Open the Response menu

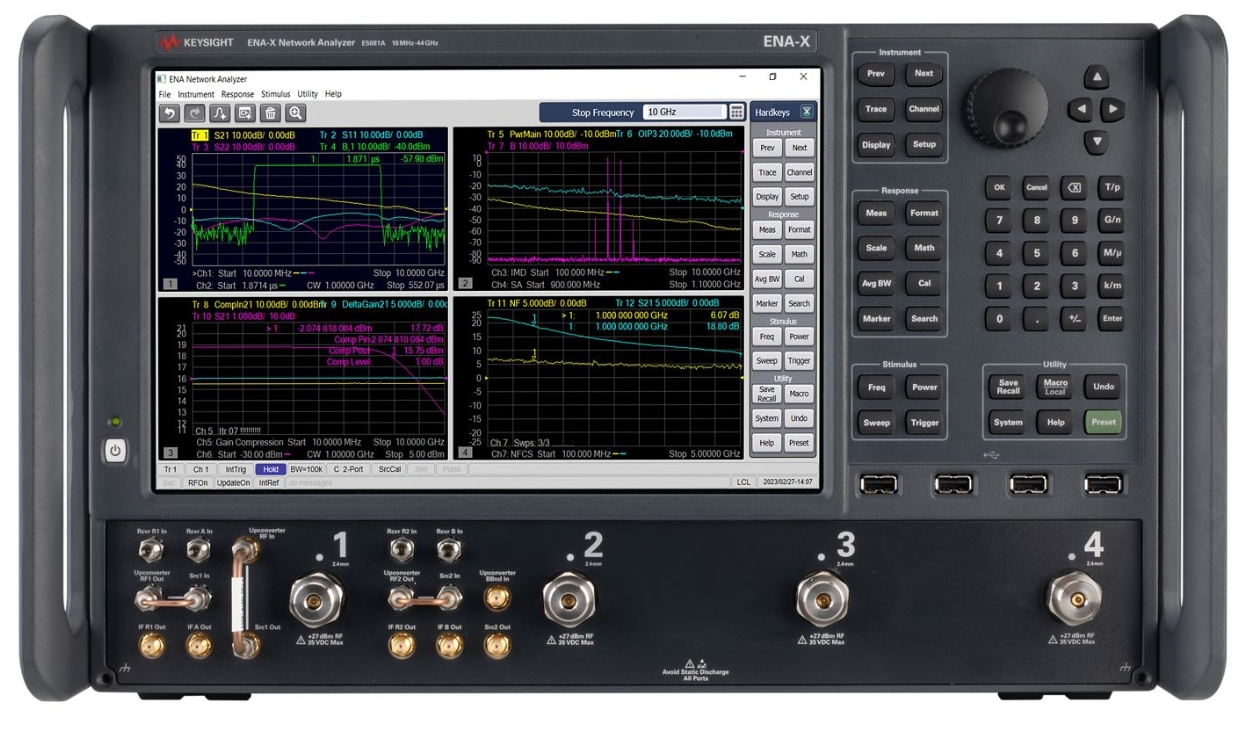point(238,94)
